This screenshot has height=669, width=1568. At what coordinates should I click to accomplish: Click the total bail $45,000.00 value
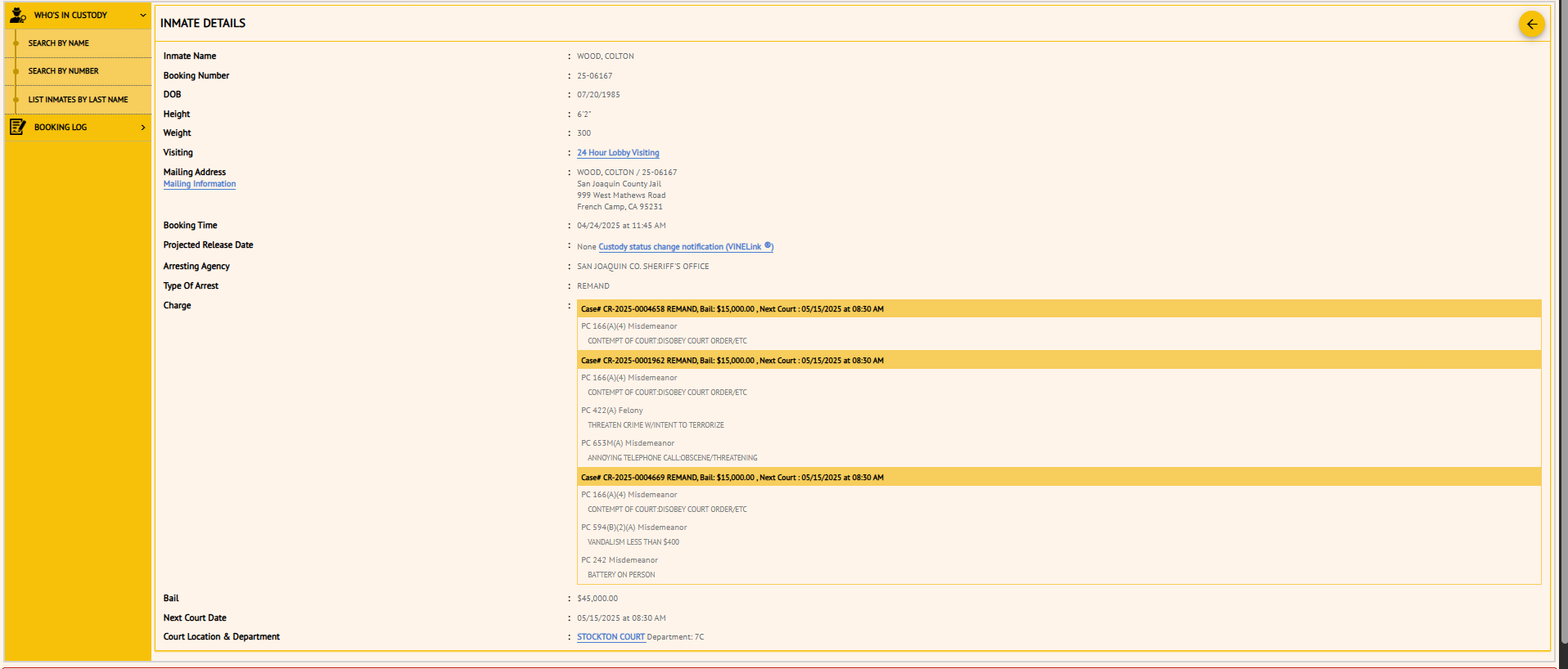coord(597,599)
